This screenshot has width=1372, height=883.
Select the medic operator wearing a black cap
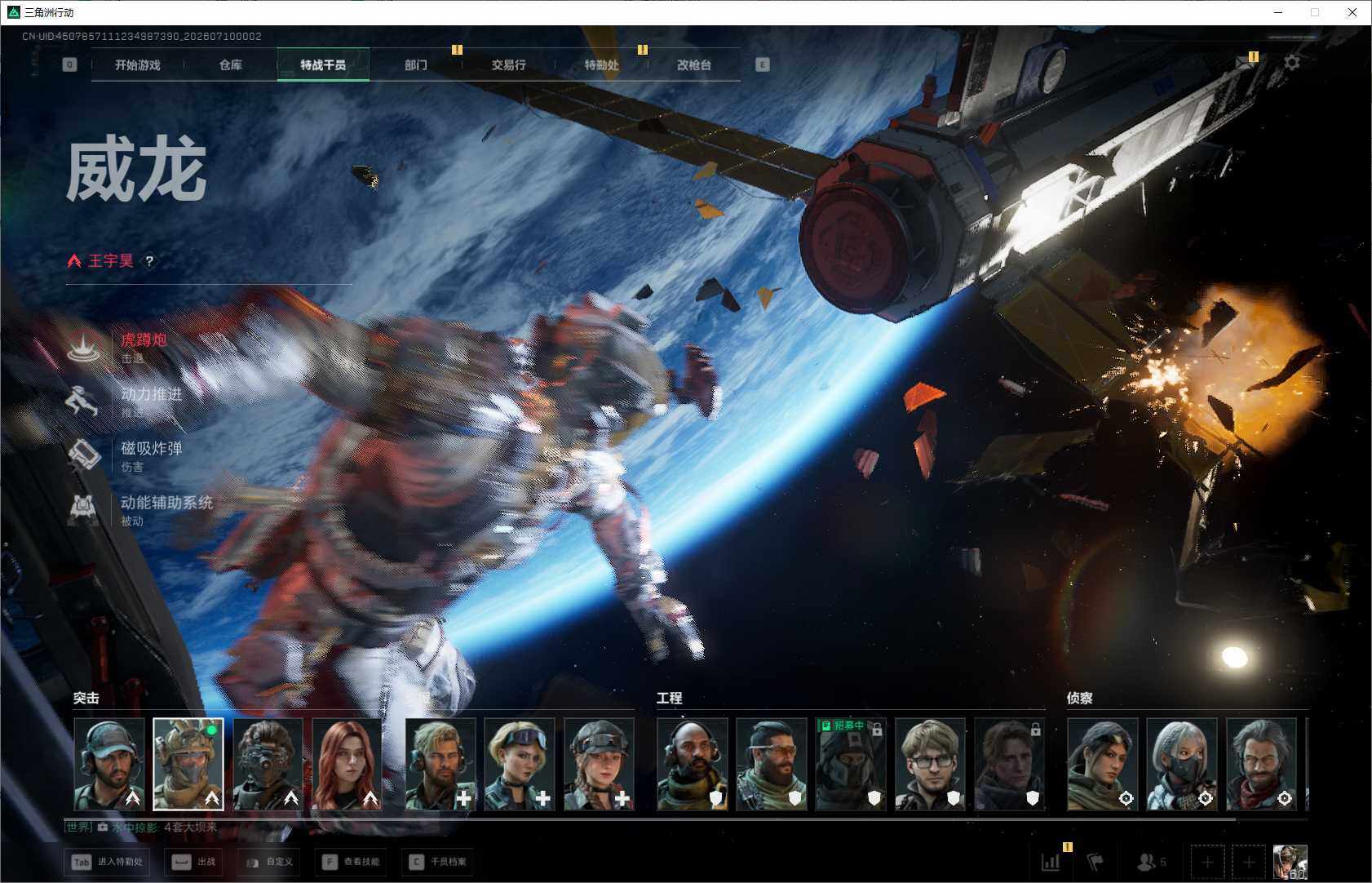[x=599, y=765]
